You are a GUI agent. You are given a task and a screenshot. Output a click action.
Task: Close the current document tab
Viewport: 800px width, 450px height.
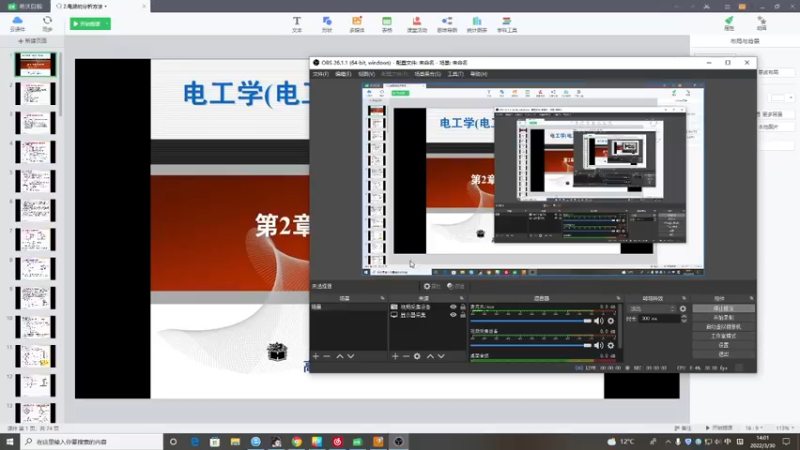click(144, 6)
